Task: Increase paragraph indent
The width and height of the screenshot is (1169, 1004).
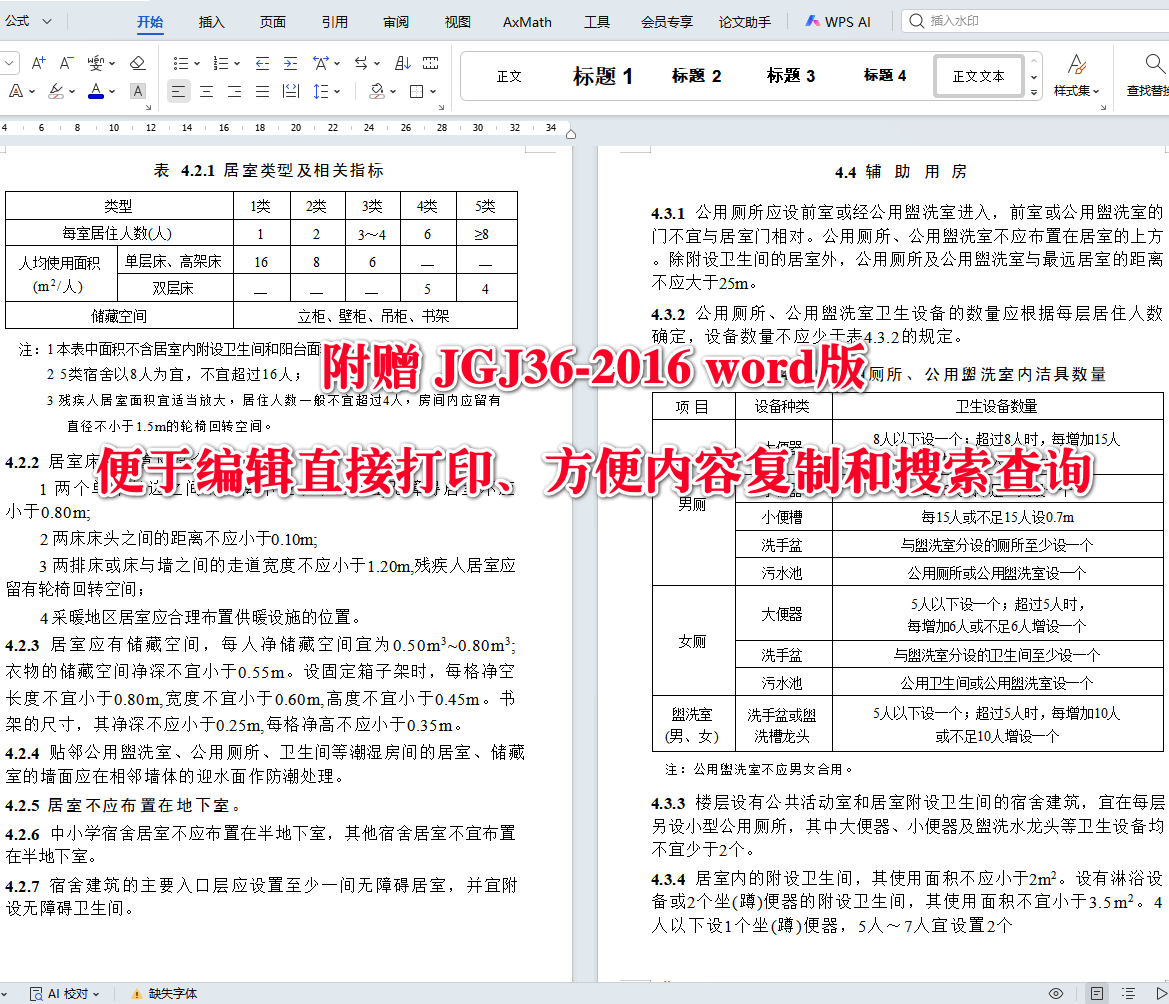Action: (x=290, y=63)
